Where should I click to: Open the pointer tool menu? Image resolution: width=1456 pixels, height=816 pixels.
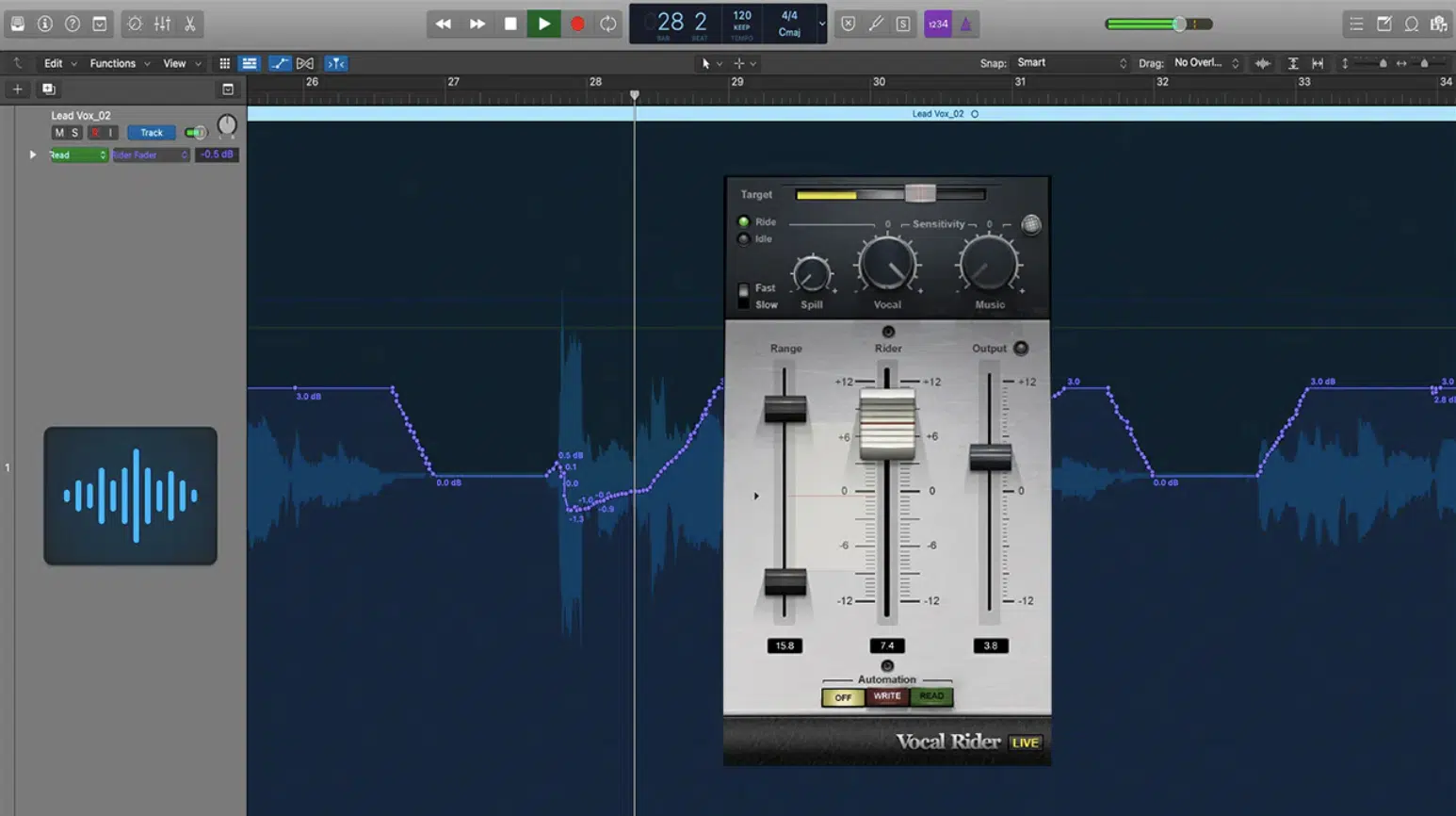711,63
